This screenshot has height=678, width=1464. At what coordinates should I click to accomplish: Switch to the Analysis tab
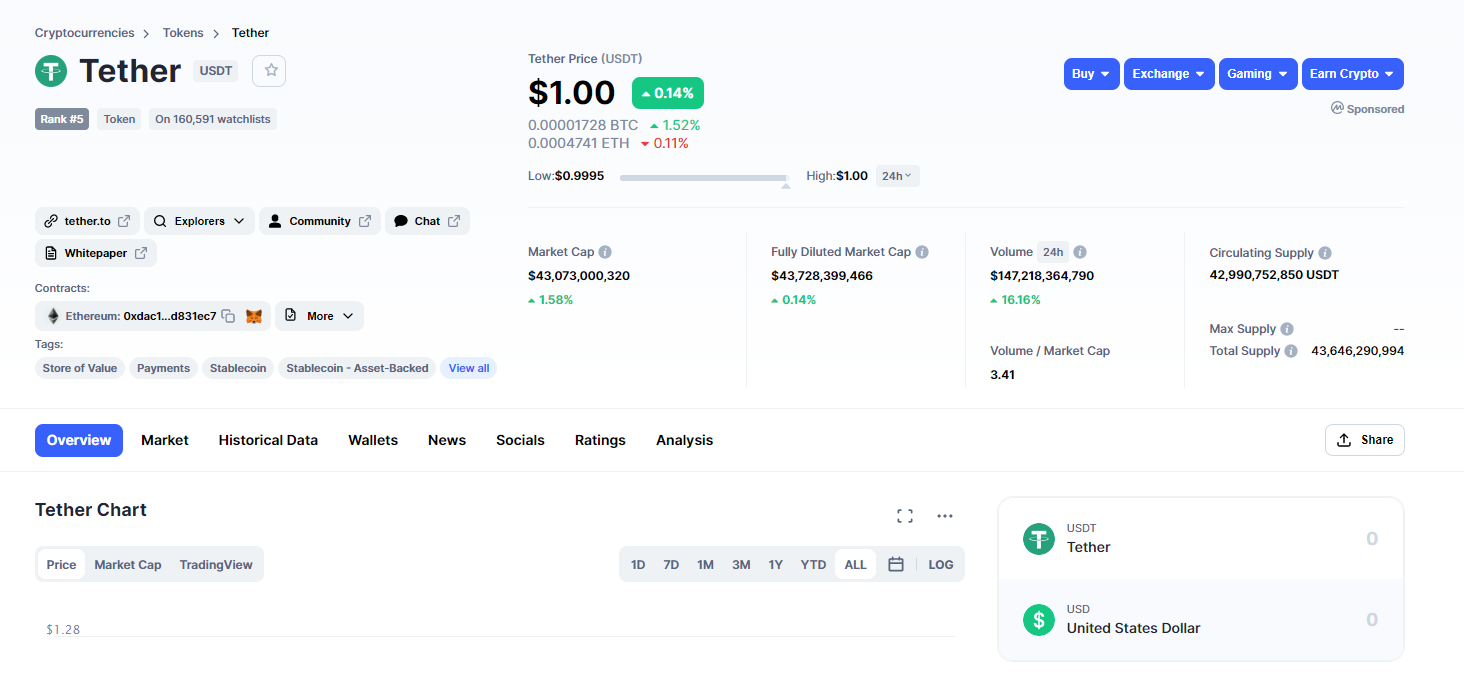(x=685, y=440)
